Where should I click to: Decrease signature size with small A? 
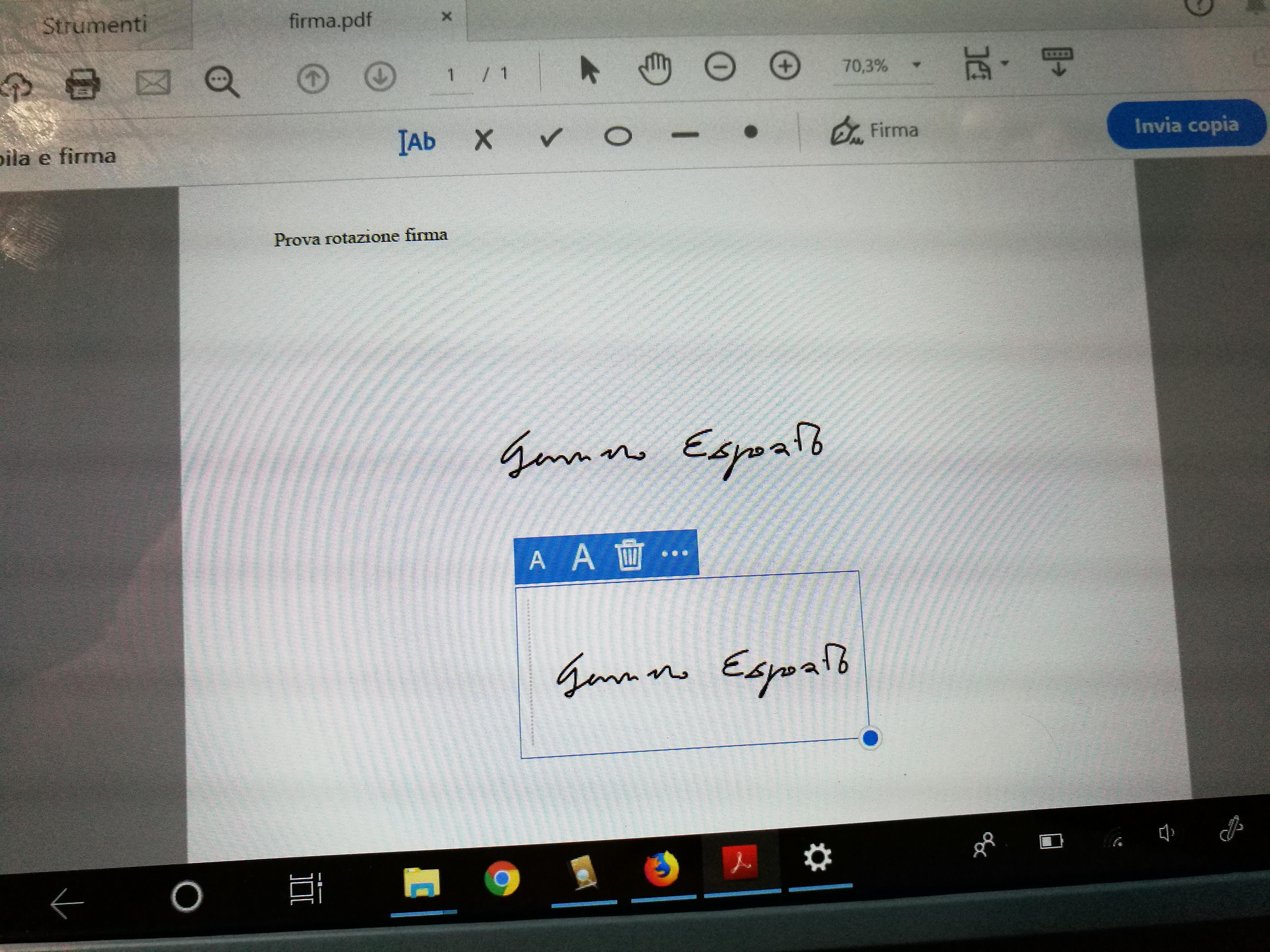[537, 561]
